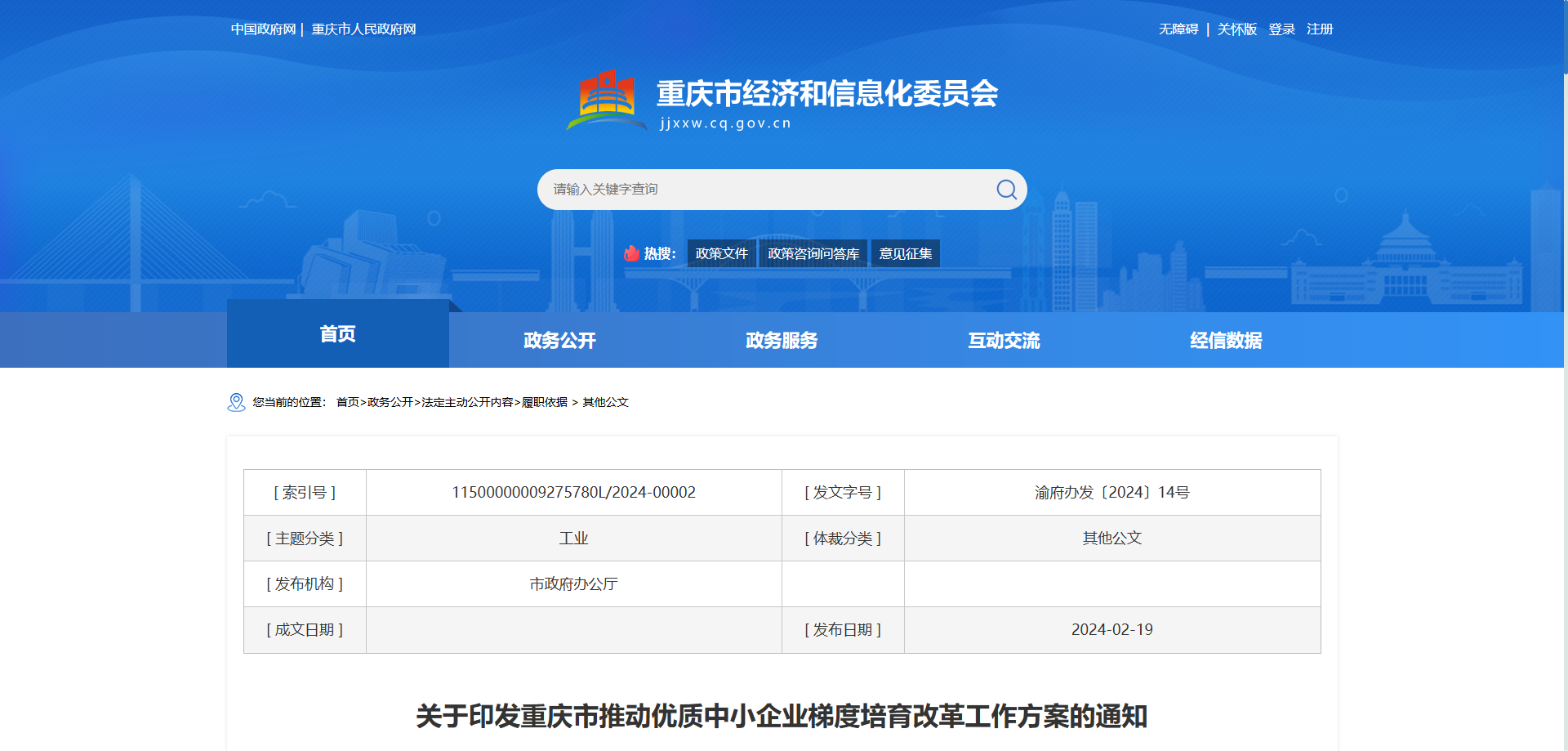Screen dimensions: 1568x751
Task: Select the 经信数据 navigation tab
Action: coord(1226,341)
